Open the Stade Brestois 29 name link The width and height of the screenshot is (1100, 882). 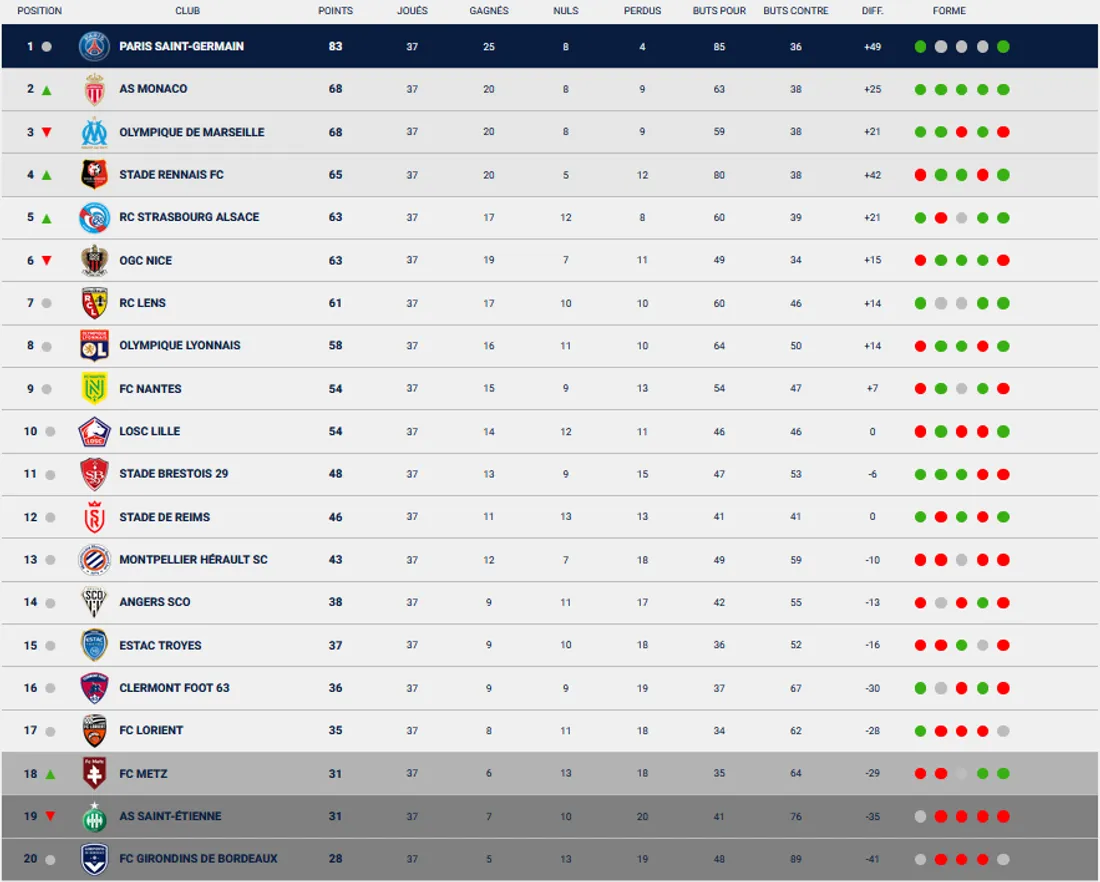click(174, 474)
